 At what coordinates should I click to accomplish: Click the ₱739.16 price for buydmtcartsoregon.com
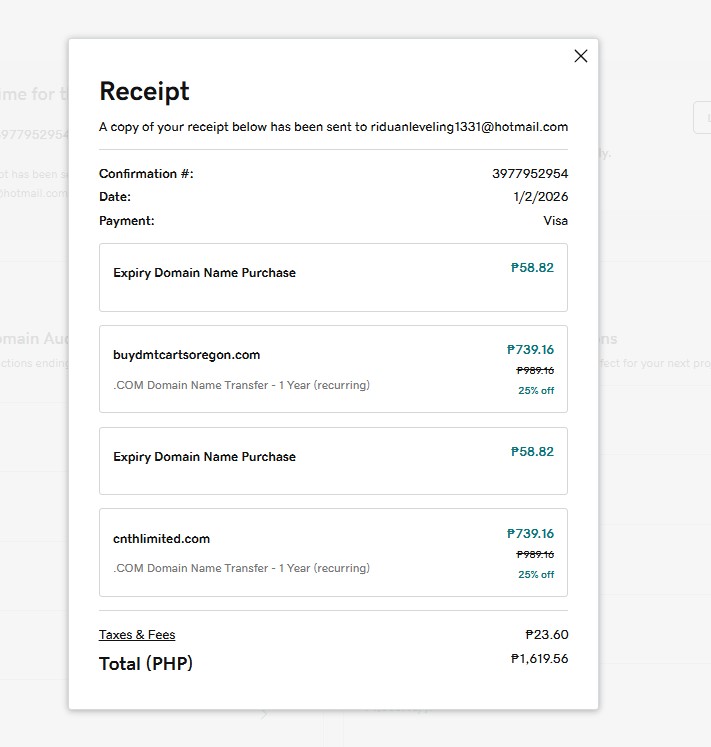[x=530, y=350]
